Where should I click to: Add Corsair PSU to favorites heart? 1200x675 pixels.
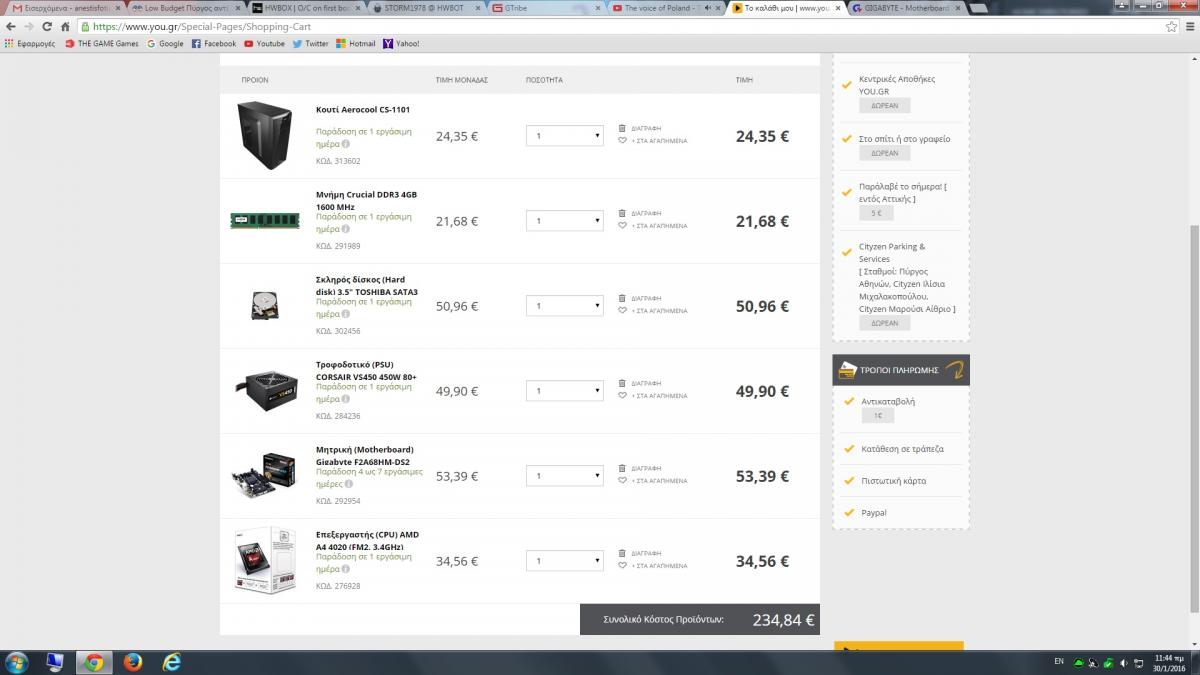coord(622,396)
